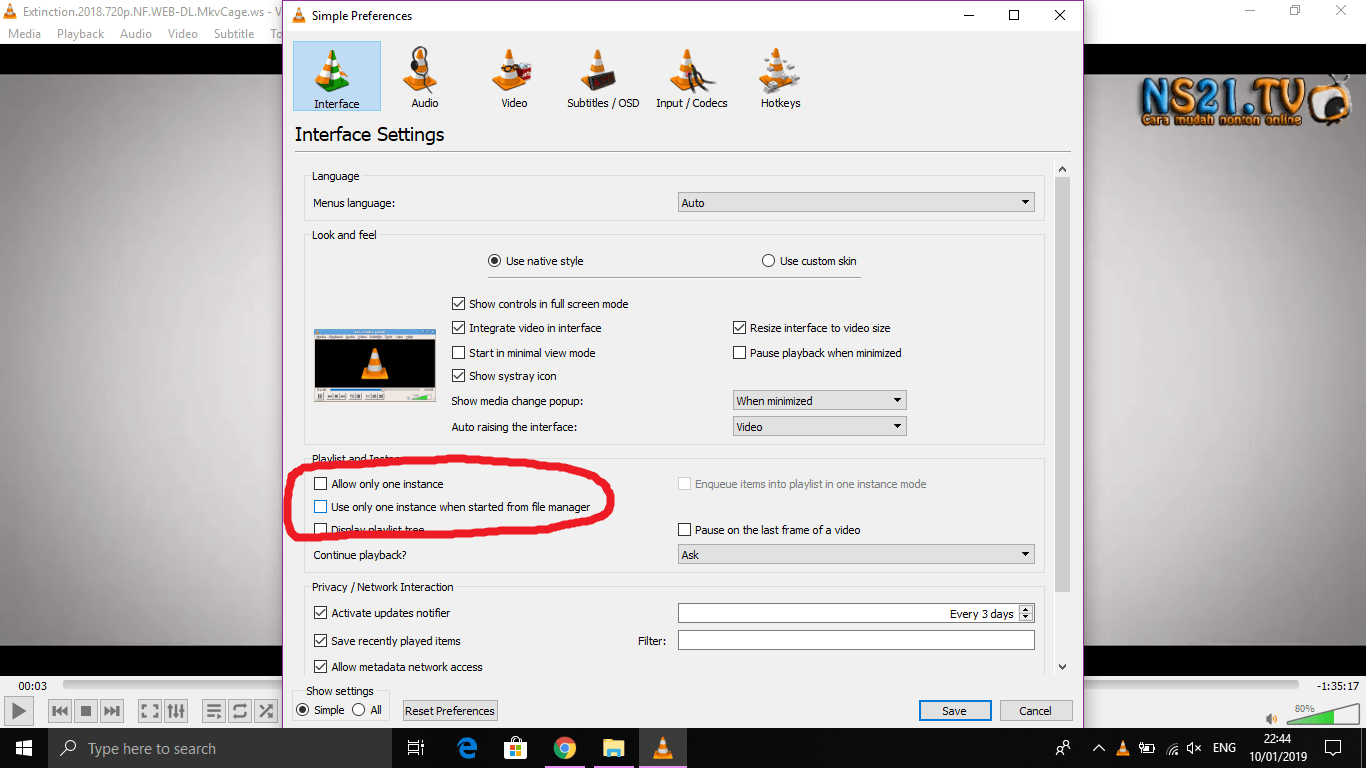Screen dimensions: 1366x768
Task: Click the Play button in VLC player
Action: [x=19, y=711]
